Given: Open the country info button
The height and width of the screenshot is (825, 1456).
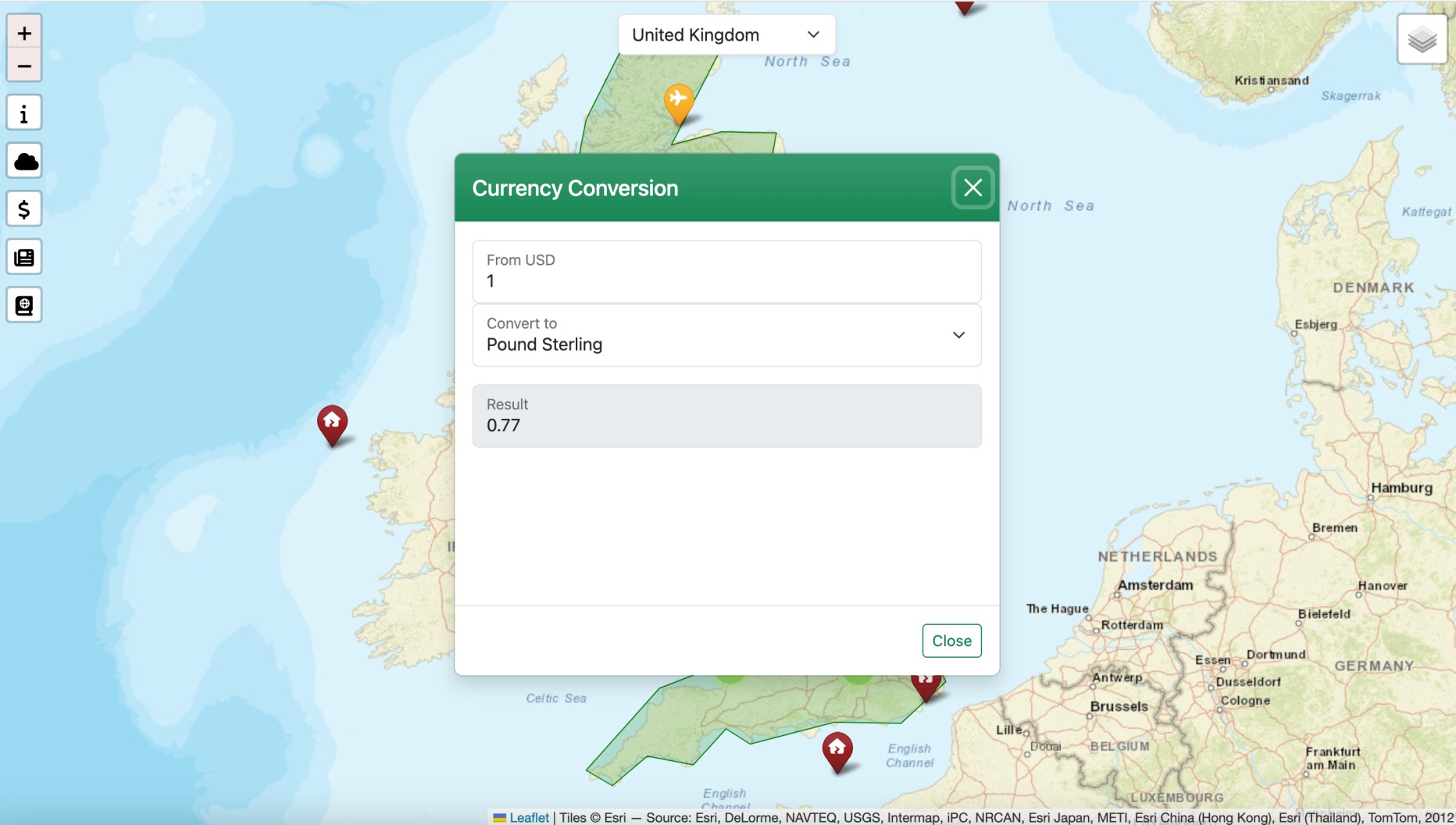Looking at the screenshot, I should coord(24,113).
